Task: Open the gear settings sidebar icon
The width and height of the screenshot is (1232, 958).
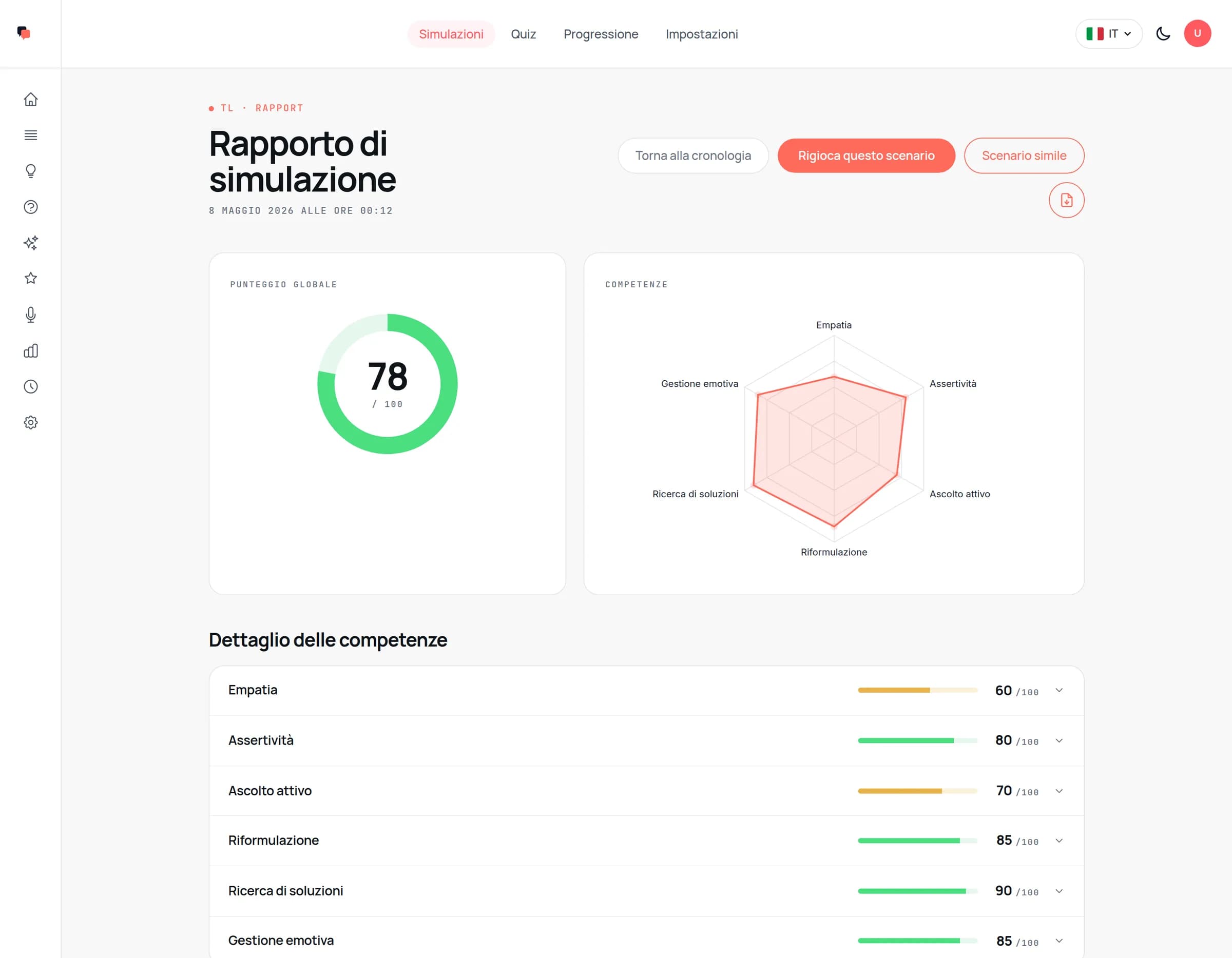Action: pos(30,422)
